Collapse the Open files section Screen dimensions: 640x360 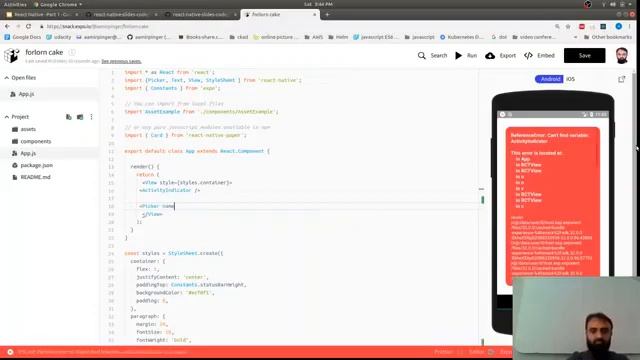tap(7, 78)
